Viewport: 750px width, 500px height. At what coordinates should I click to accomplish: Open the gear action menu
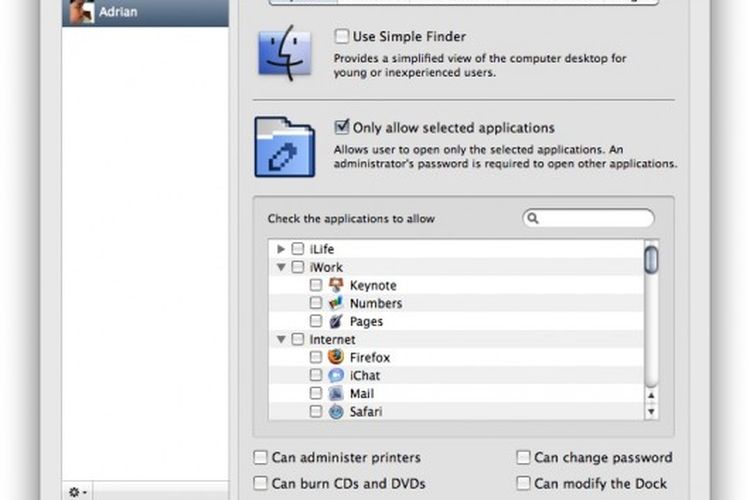(x=77, y=492)
